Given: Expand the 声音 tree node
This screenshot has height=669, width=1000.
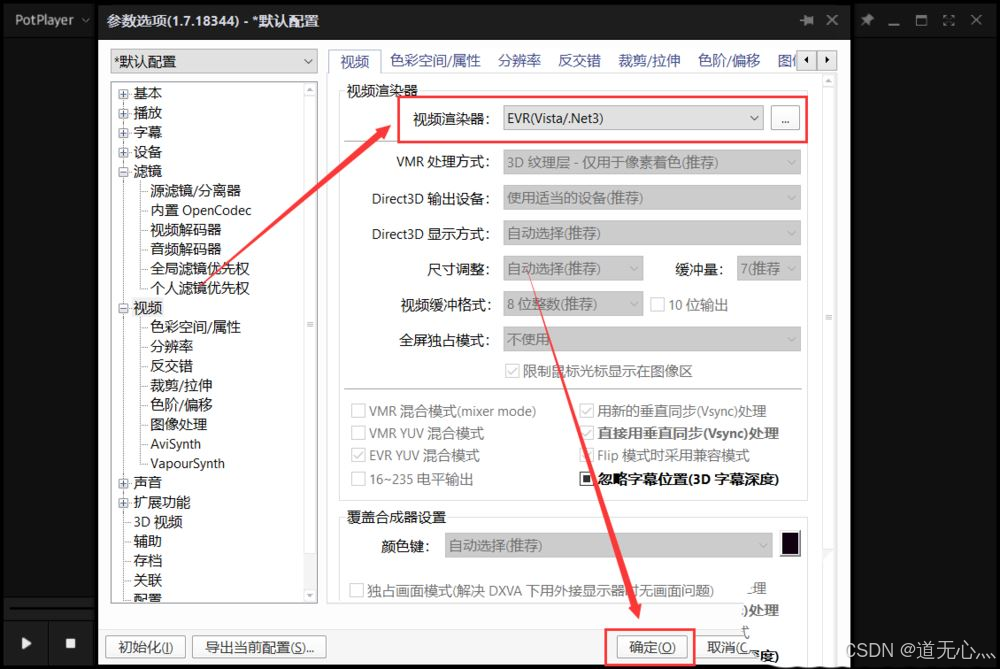Looking at the screenshot, I should click(x=123, y=483).
